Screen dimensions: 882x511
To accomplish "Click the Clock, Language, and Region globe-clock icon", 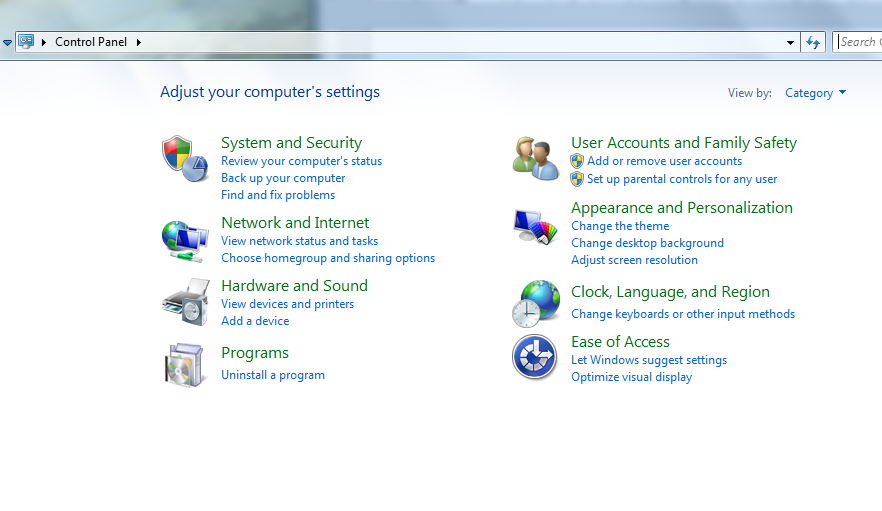I will pos(536,303).
